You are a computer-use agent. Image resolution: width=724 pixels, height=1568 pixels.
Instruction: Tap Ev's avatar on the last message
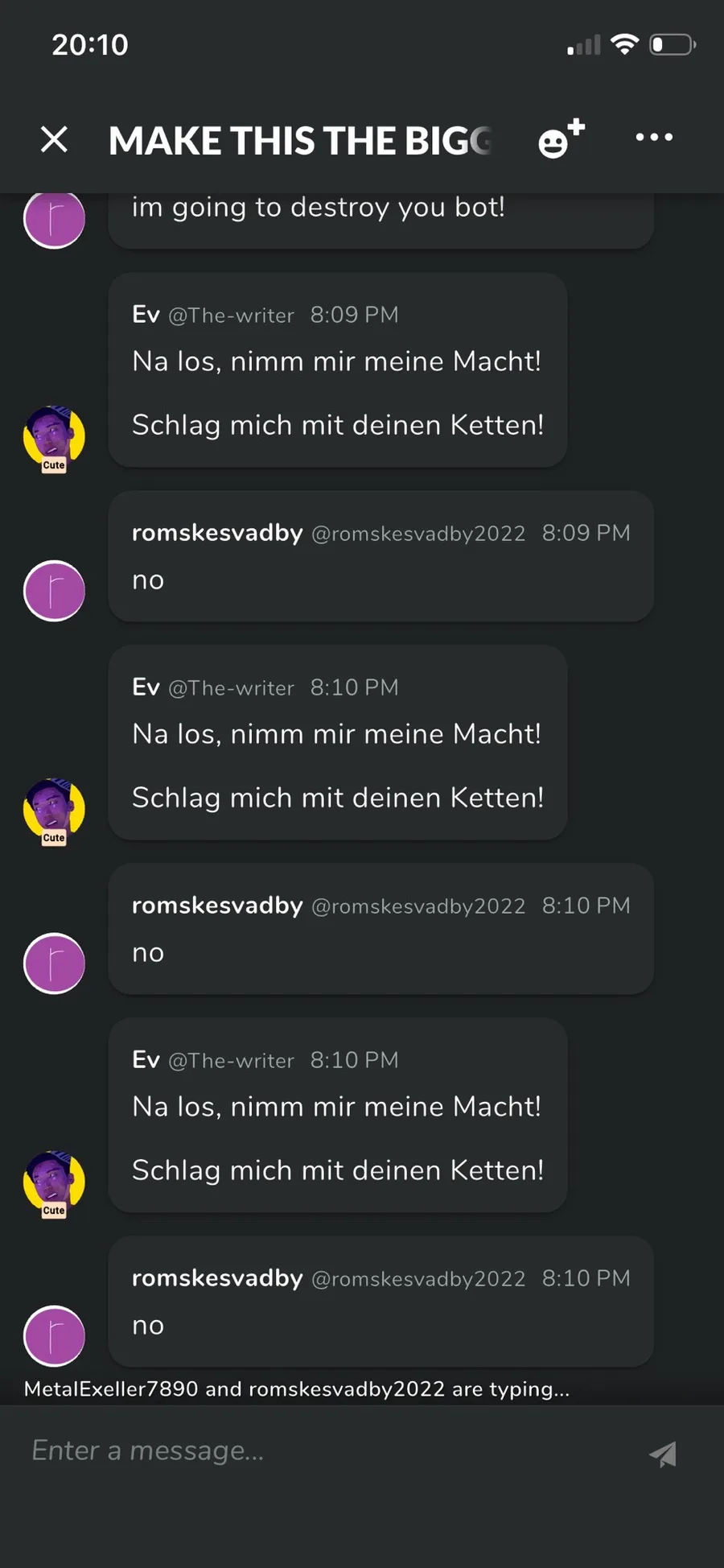pos(54,1183)
